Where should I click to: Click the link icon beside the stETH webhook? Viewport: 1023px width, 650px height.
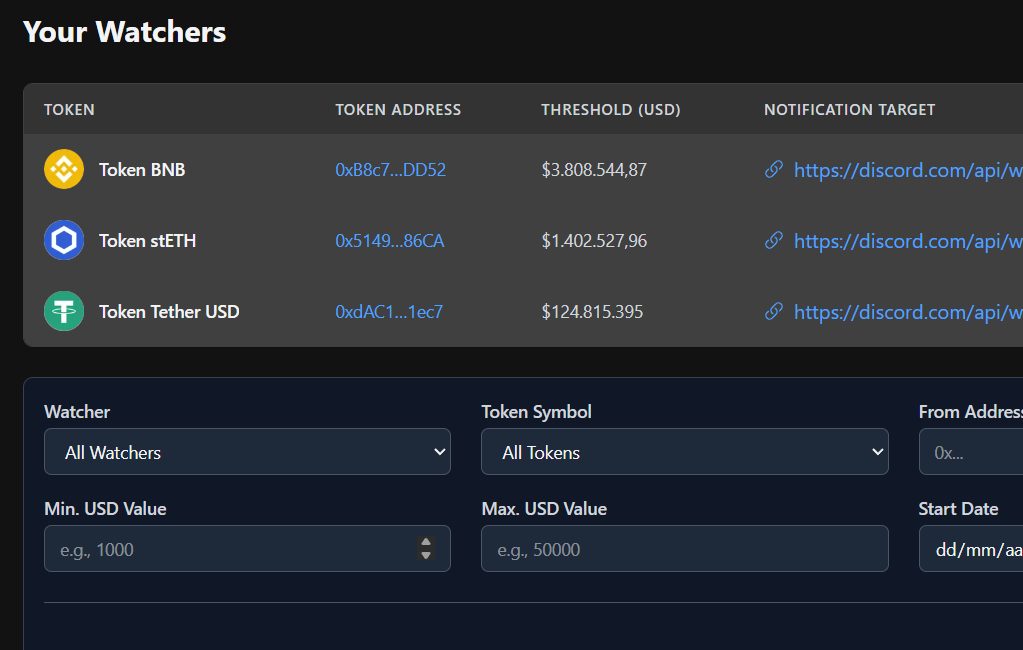[x=772, y=241]
